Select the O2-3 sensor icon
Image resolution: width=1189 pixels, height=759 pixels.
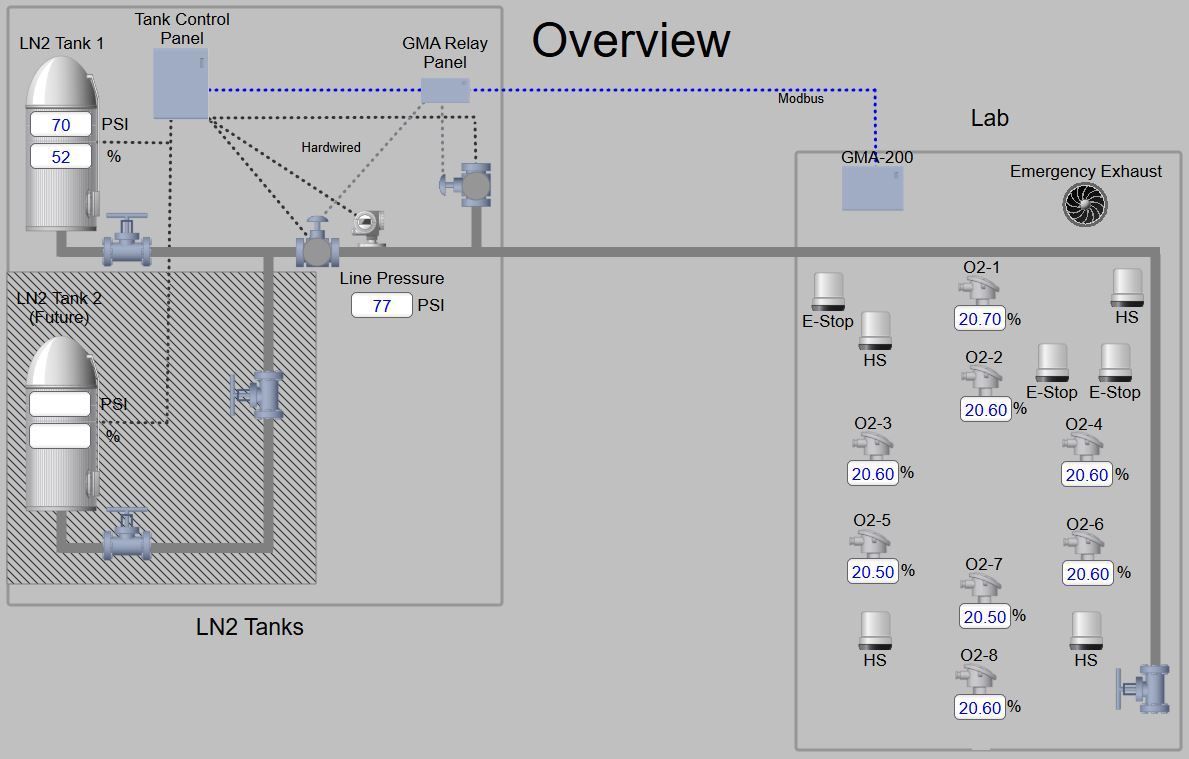tap(872, 447)
